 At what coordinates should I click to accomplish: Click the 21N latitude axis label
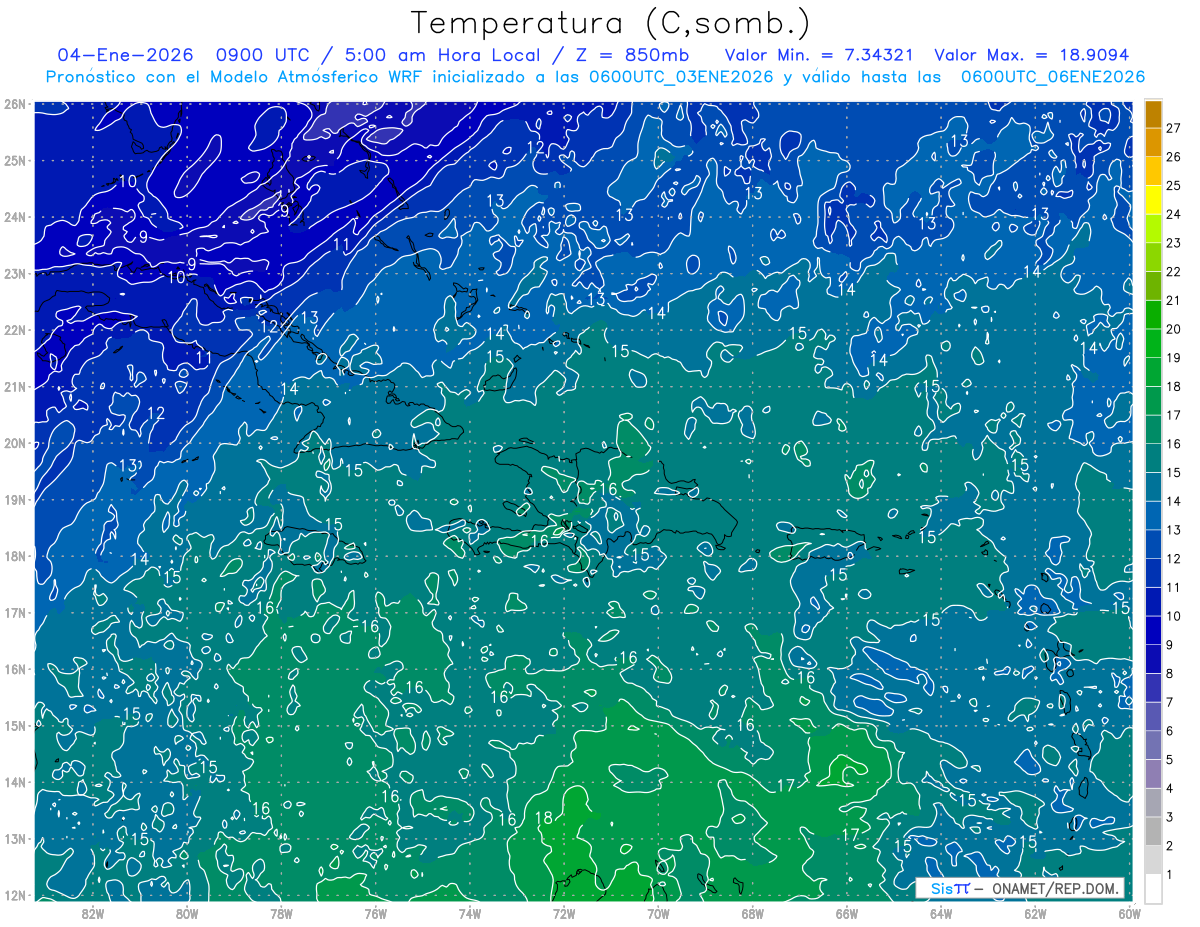tap(15, 386)
